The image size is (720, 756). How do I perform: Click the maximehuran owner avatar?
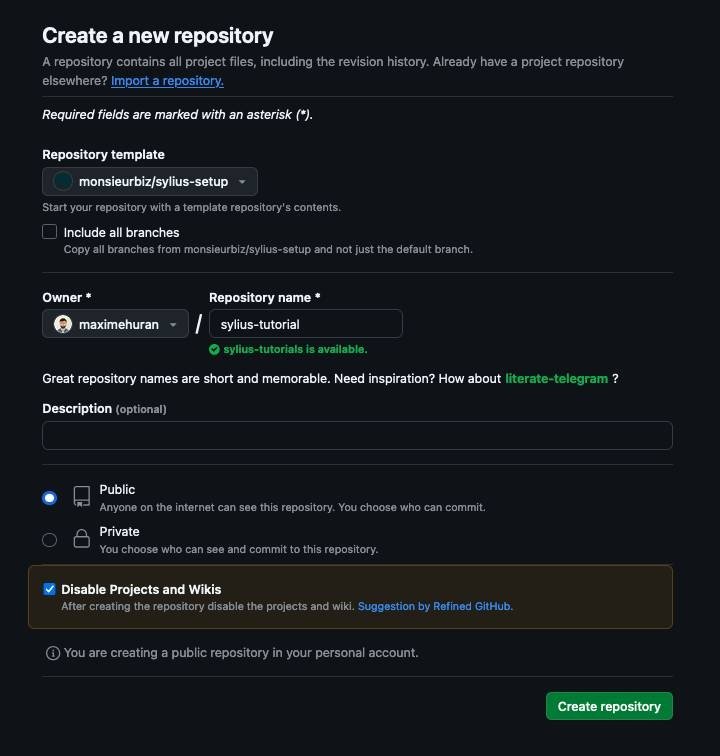tap(63, 324)
